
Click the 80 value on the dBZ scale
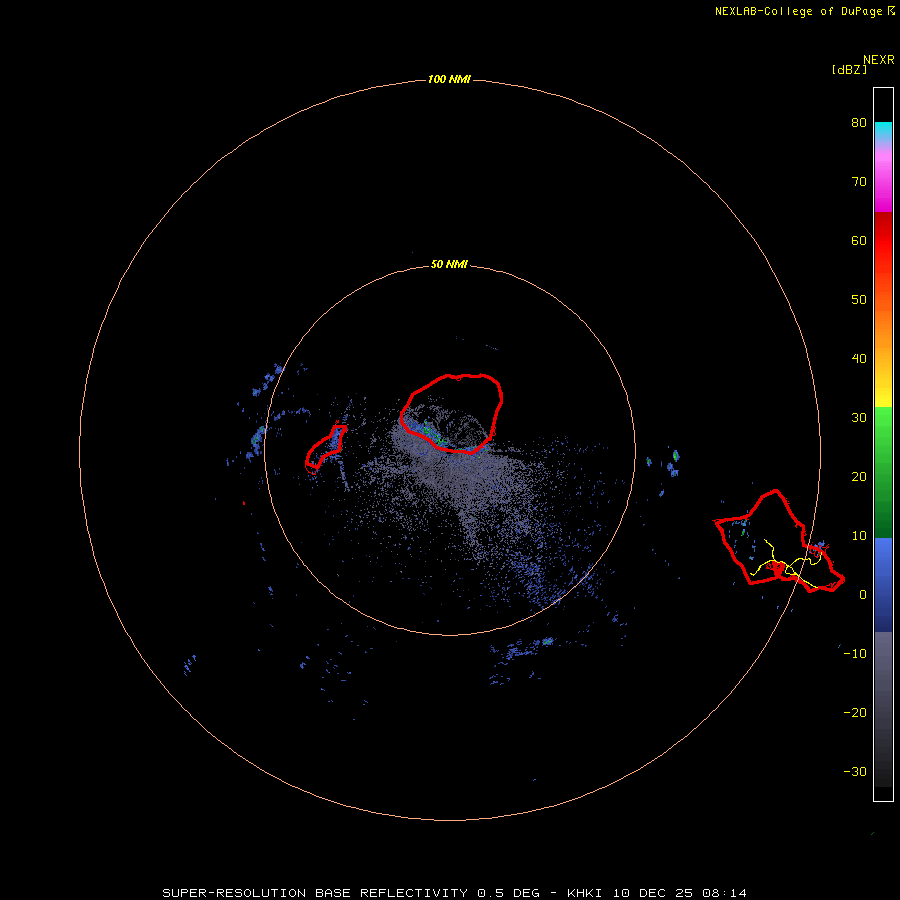click(859, 123)
